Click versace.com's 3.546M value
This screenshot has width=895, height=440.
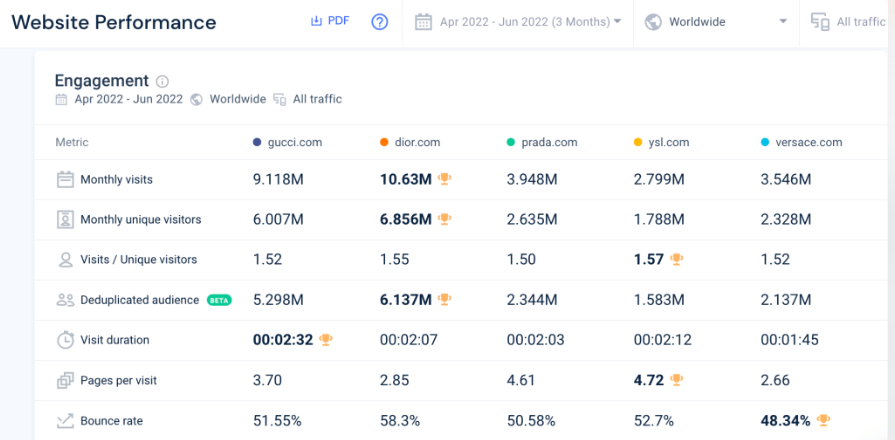(x=786, y=180)
